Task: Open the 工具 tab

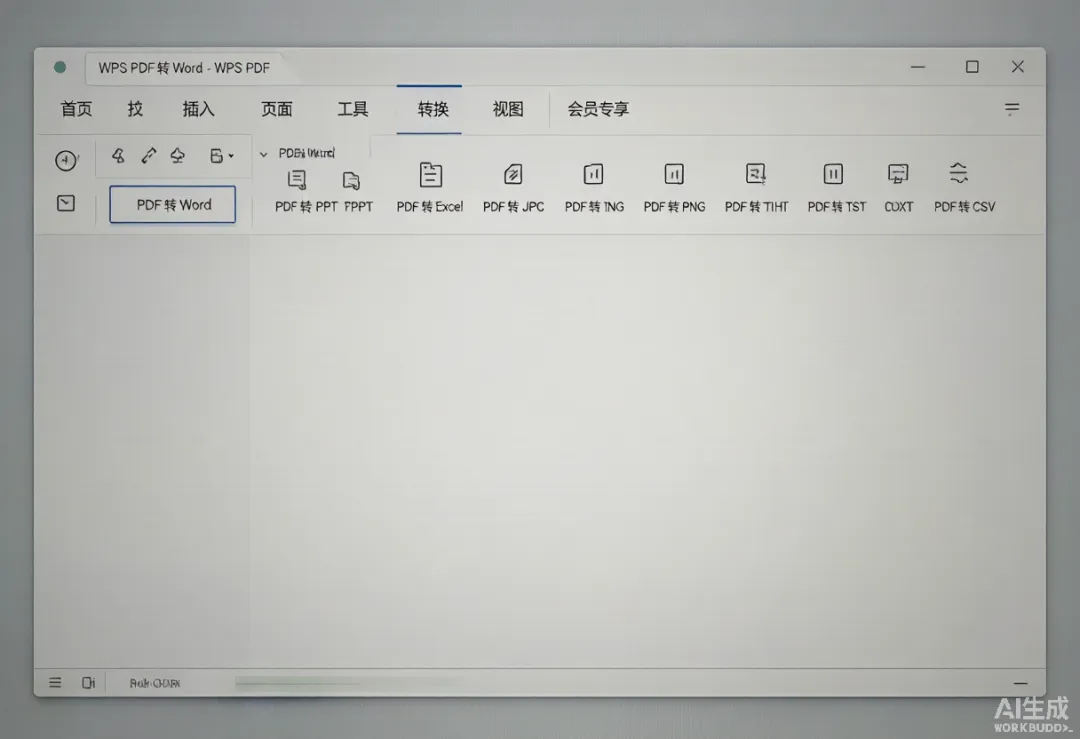Action: [353, 109]
